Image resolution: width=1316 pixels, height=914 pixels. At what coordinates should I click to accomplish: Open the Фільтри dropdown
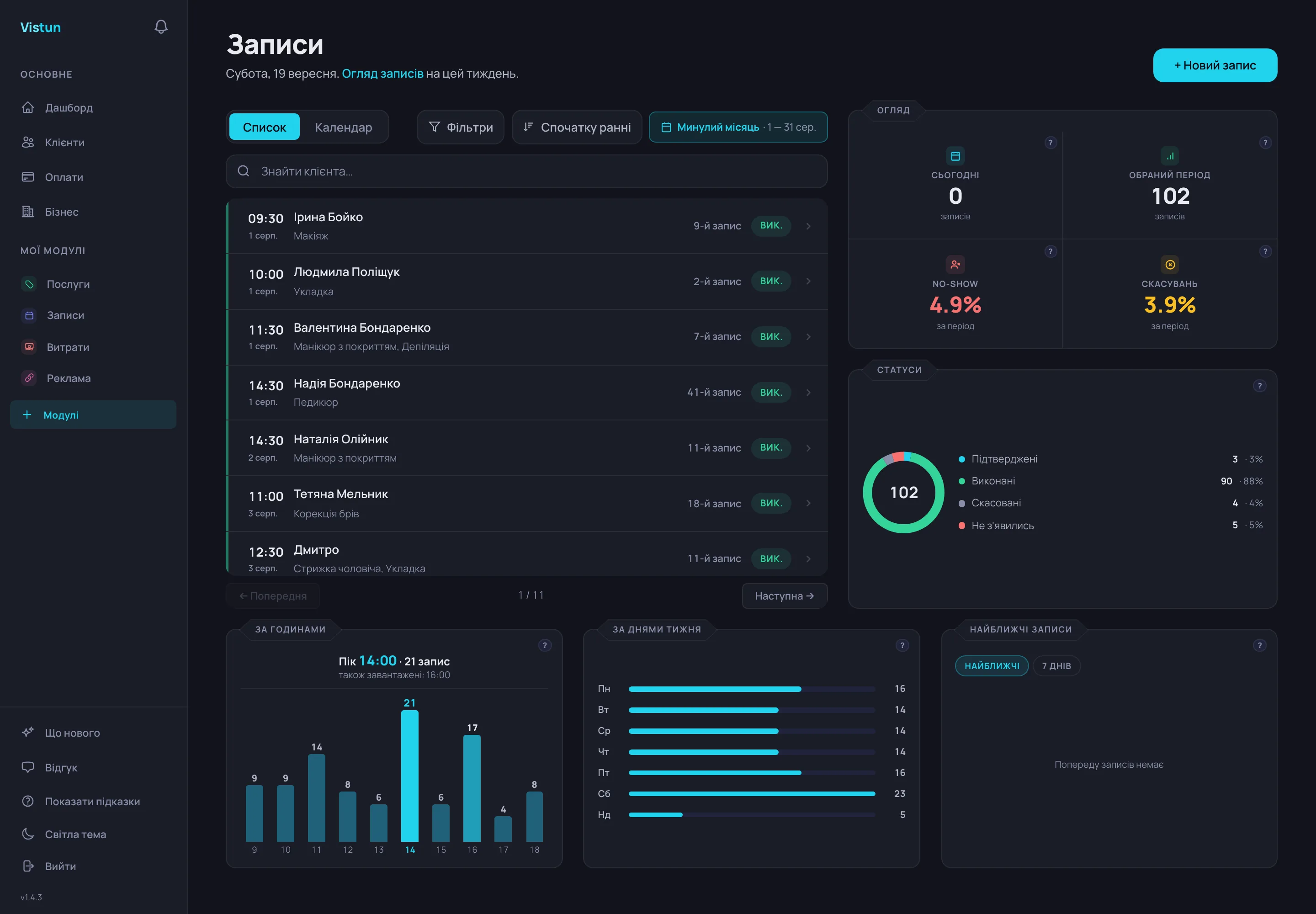(x=461, y=127)
